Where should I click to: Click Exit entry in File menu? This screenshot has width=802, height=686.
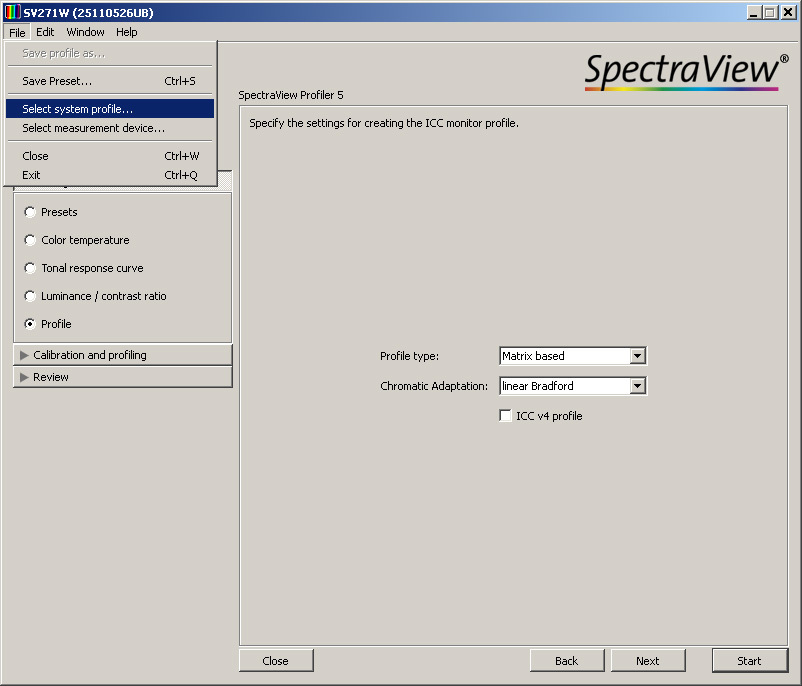tap(110, 175)
